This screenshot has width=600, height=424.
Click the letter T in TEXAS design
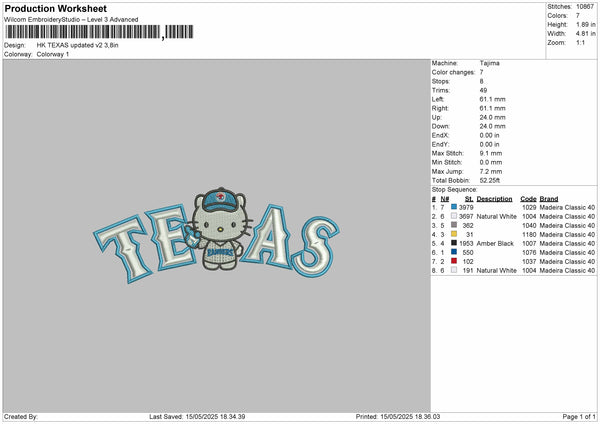tap(122, 248)
